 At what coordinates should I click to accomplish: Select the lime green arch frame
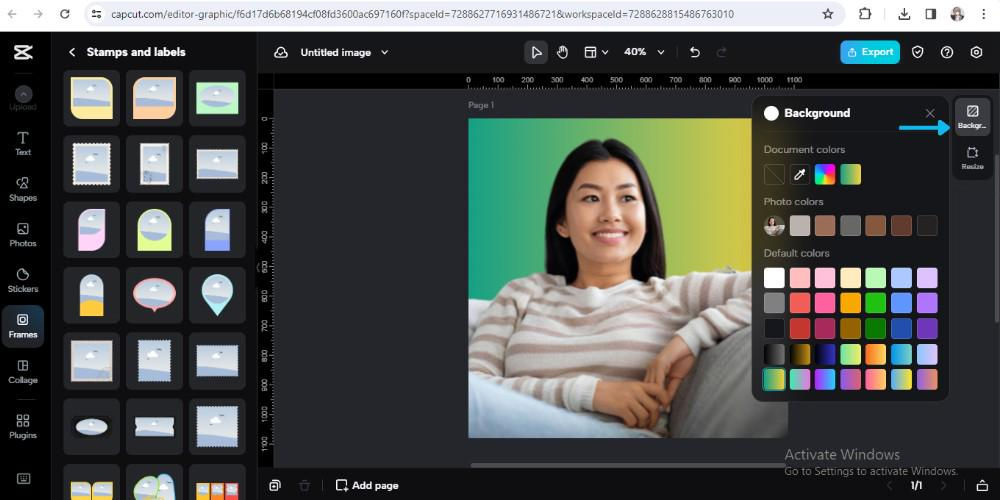click(154, 230)
